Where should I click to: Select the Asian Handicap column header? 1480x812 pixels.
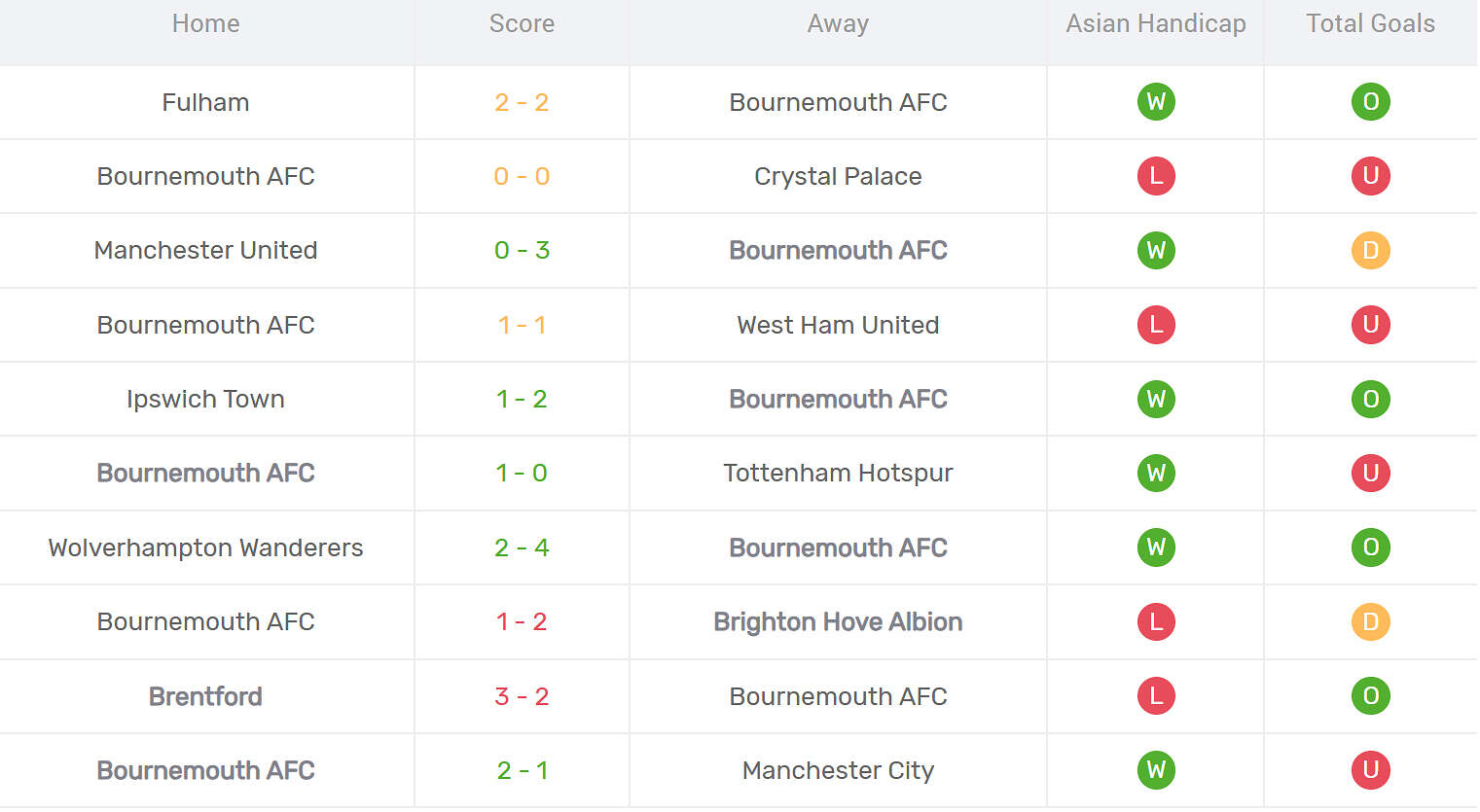[x=1156, y=24]
